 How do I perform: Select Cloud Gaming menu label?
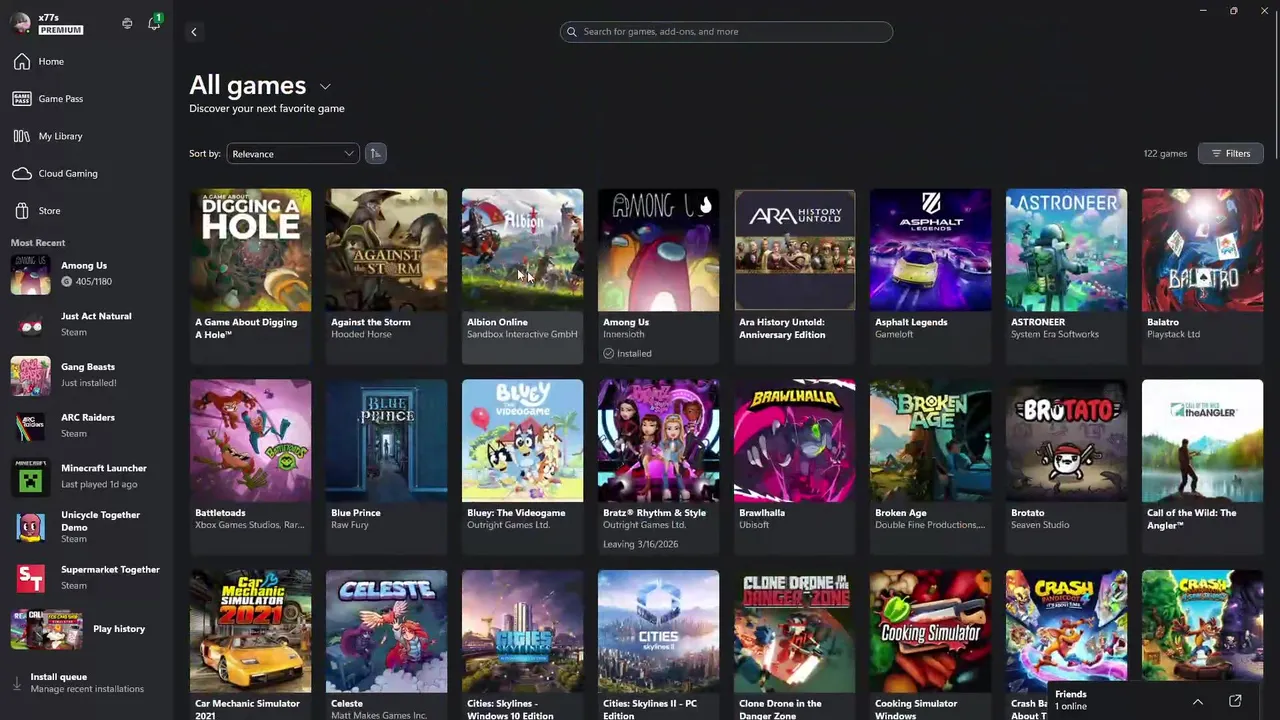pos(68,174)
